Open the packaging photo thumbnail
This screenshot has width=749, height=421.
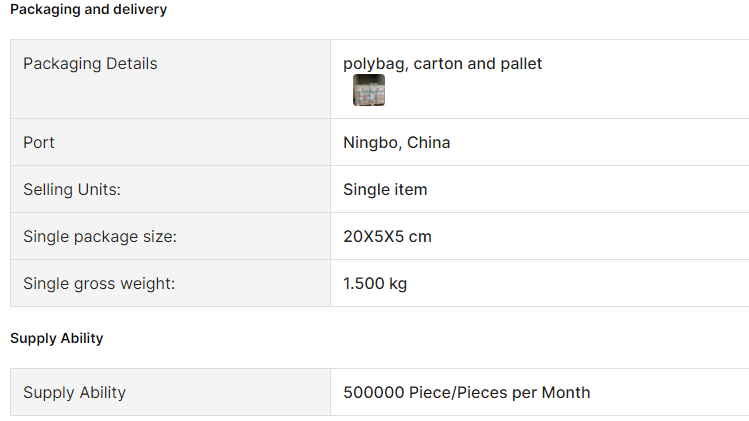click(x=369, y=90)
